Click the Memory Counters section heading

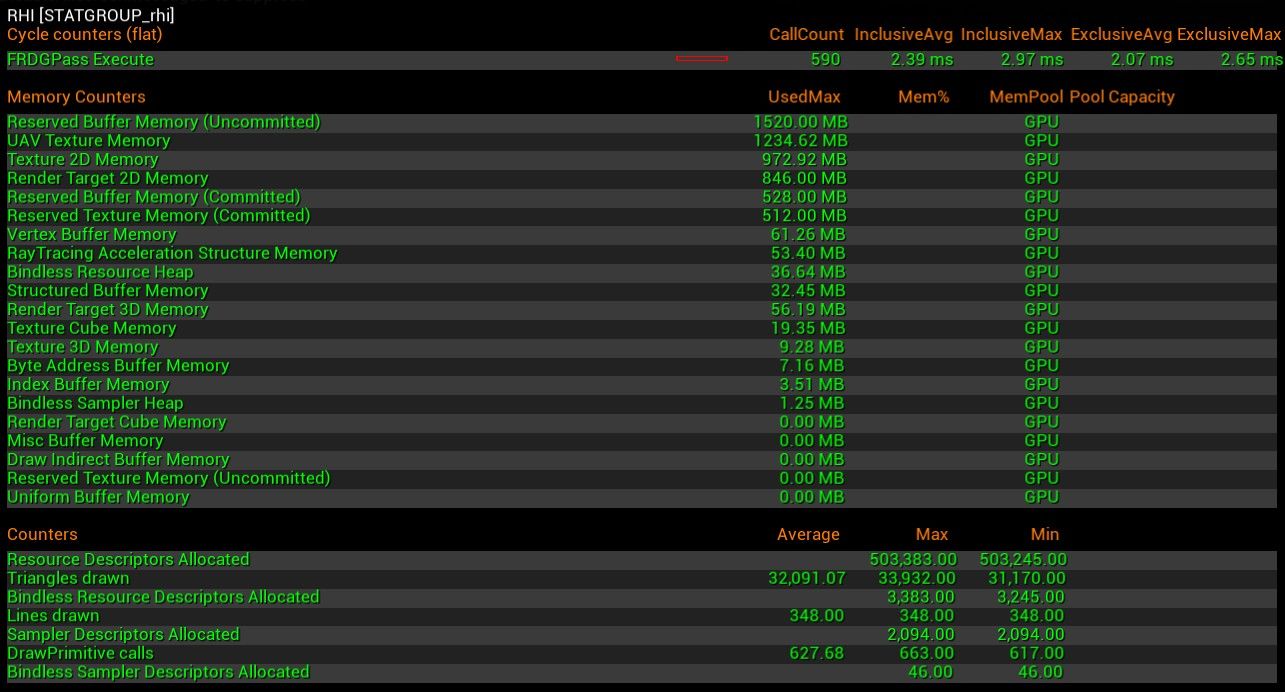[76, 97]
